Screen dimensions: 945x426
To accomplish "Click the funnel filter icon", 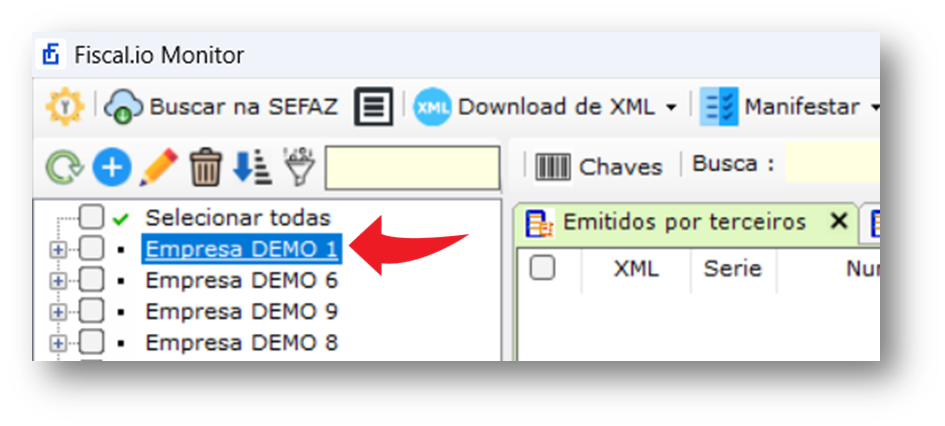I will (300, 167).
